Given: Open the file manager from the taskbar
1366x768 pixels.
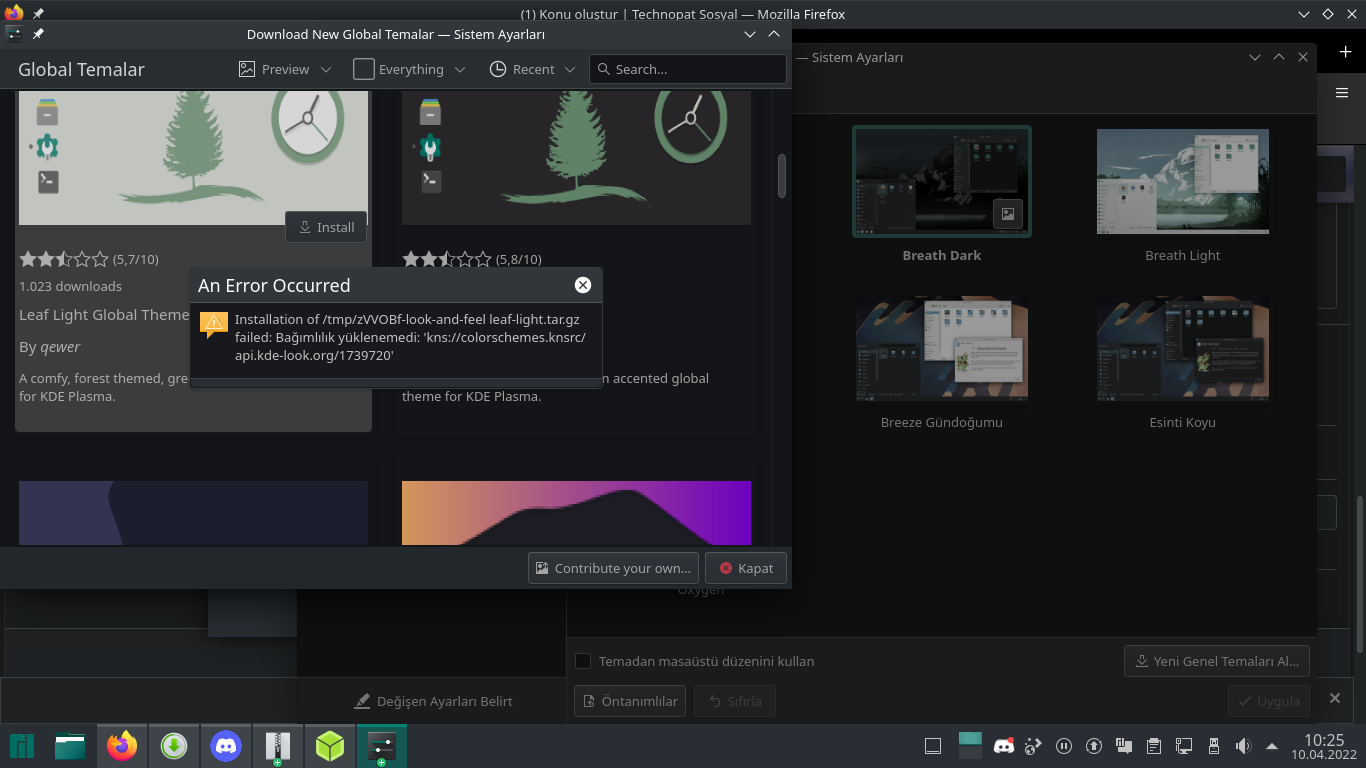Looking at the screenshot, I should coord(70,746).
